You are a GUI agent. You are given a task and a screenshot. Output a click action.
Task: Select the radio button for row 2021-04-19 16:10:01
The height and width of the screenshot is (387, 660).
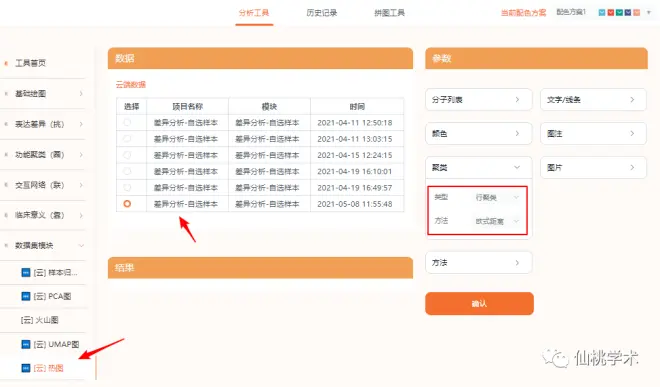click(x=127, y=171)
